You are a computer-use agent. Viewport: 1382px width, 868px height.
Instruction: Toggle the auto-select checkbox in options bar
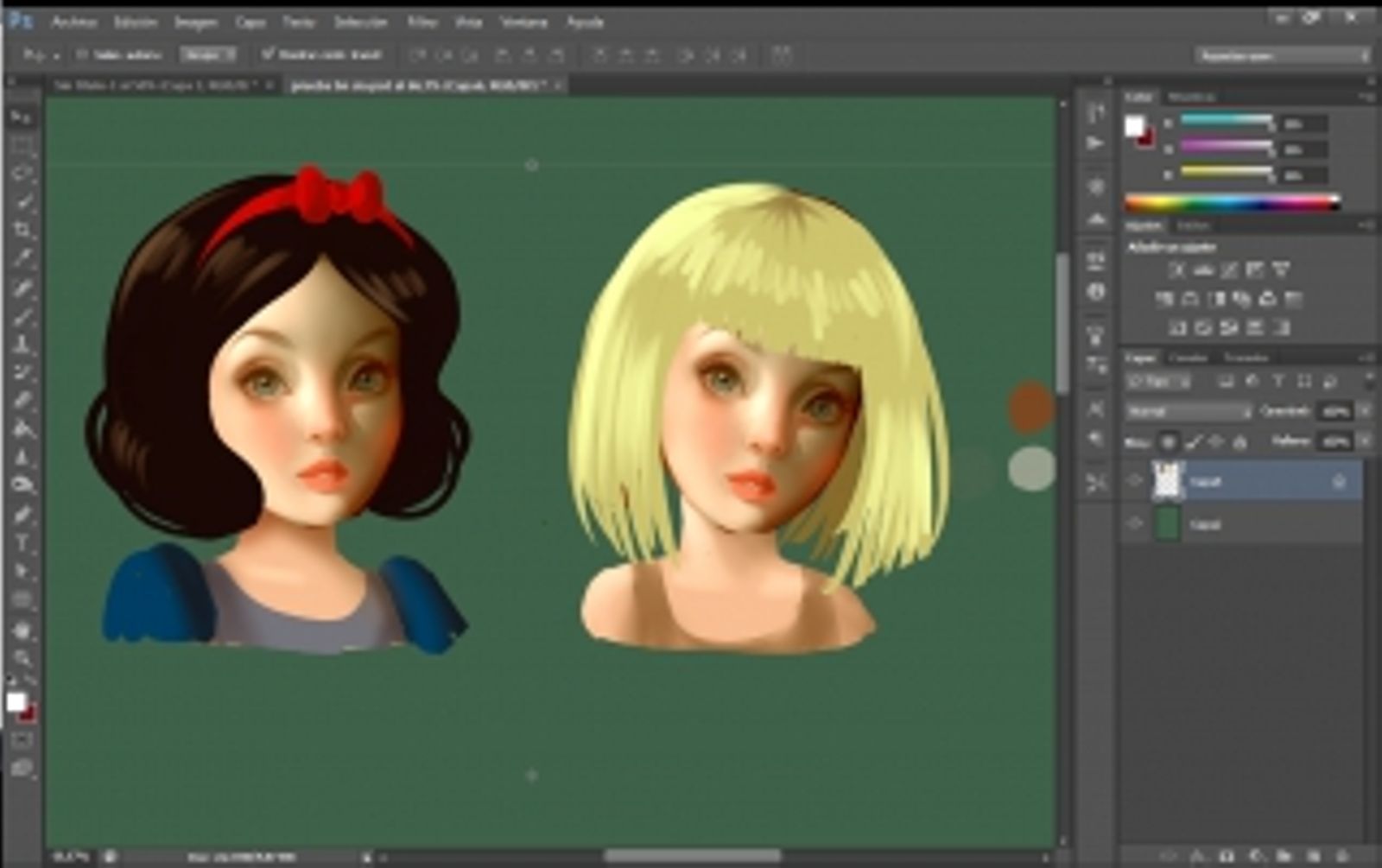click(x=83, y=54)
